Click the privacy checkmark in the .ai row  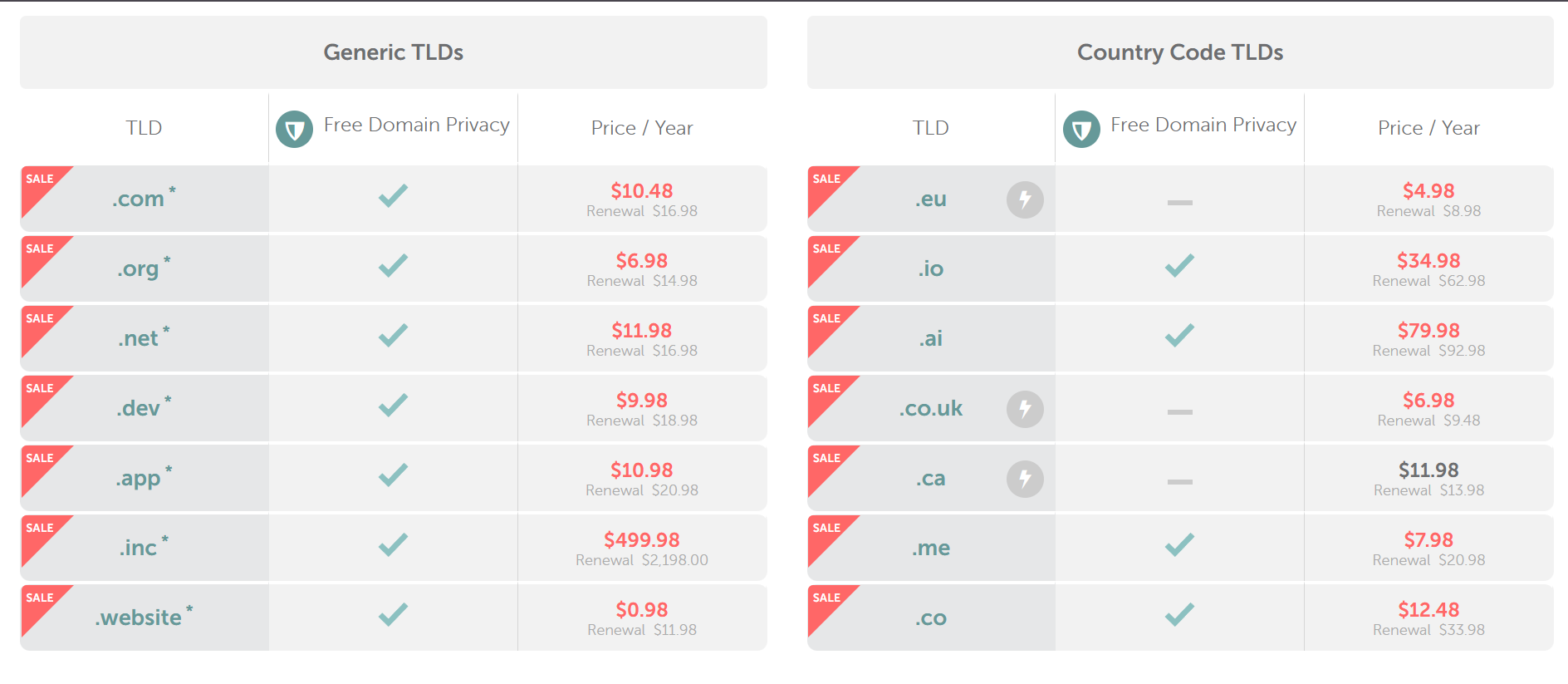coord(1179,336)
